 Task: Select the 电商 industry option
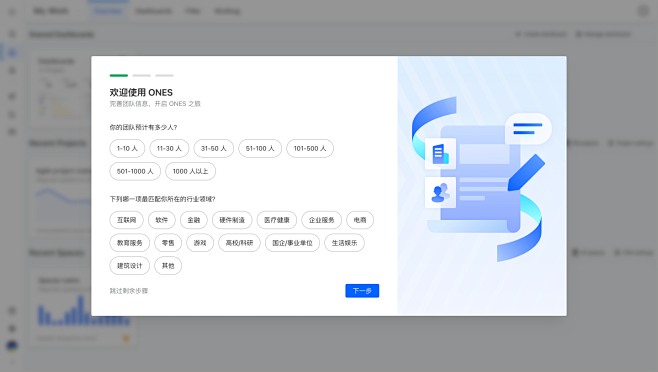point(360,220)
